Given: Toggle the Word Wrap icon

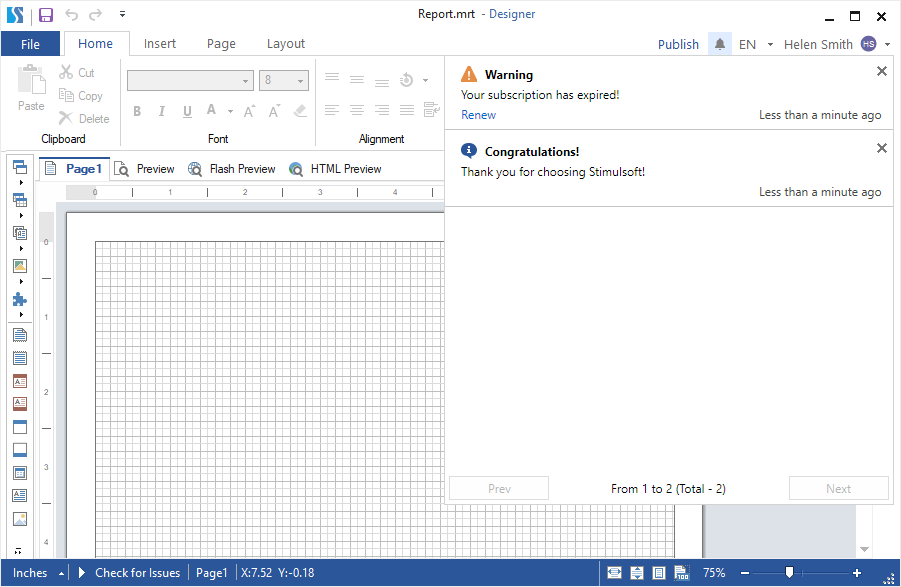Looking at the screenshot, I should [x=432, y=109].
